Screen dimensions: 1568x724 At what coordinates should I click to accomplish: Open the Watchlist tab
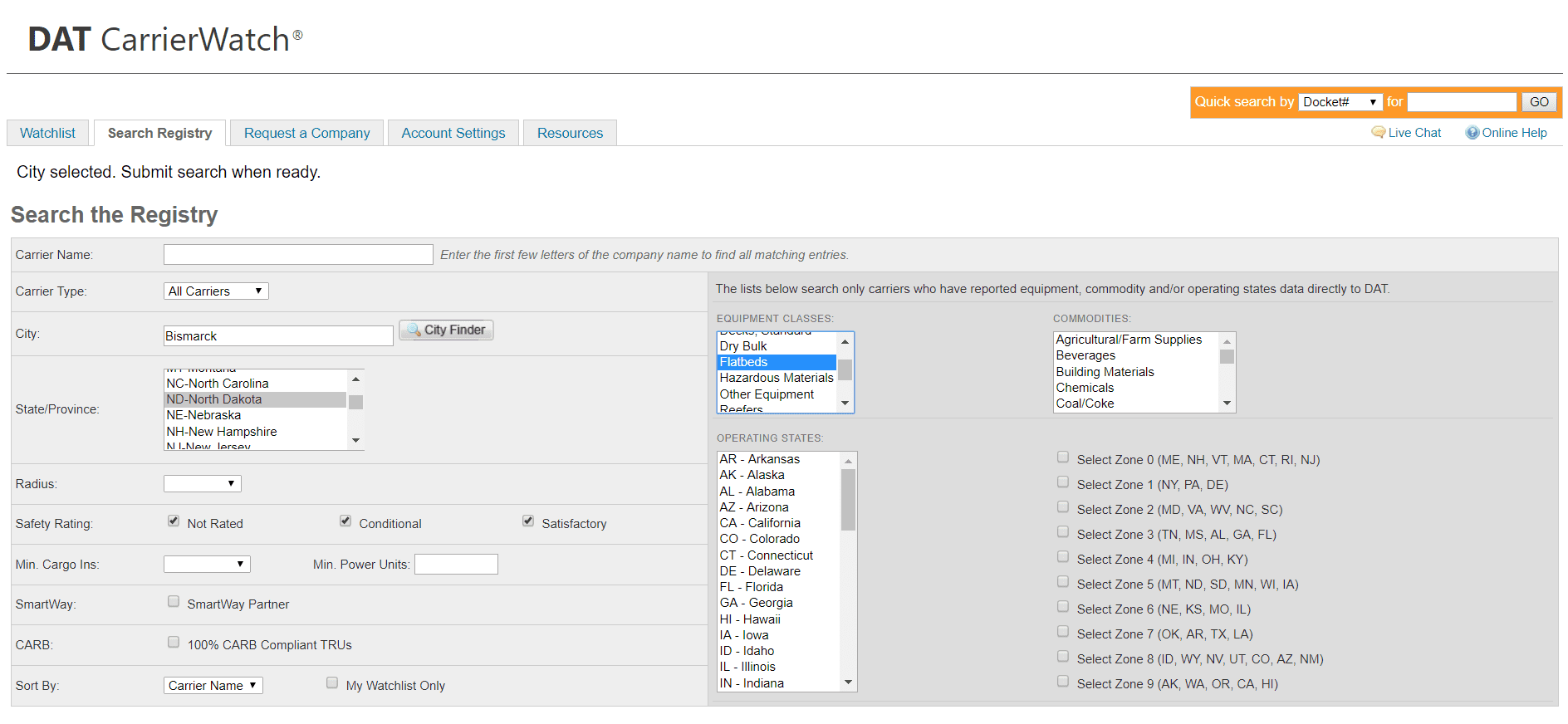47,133
